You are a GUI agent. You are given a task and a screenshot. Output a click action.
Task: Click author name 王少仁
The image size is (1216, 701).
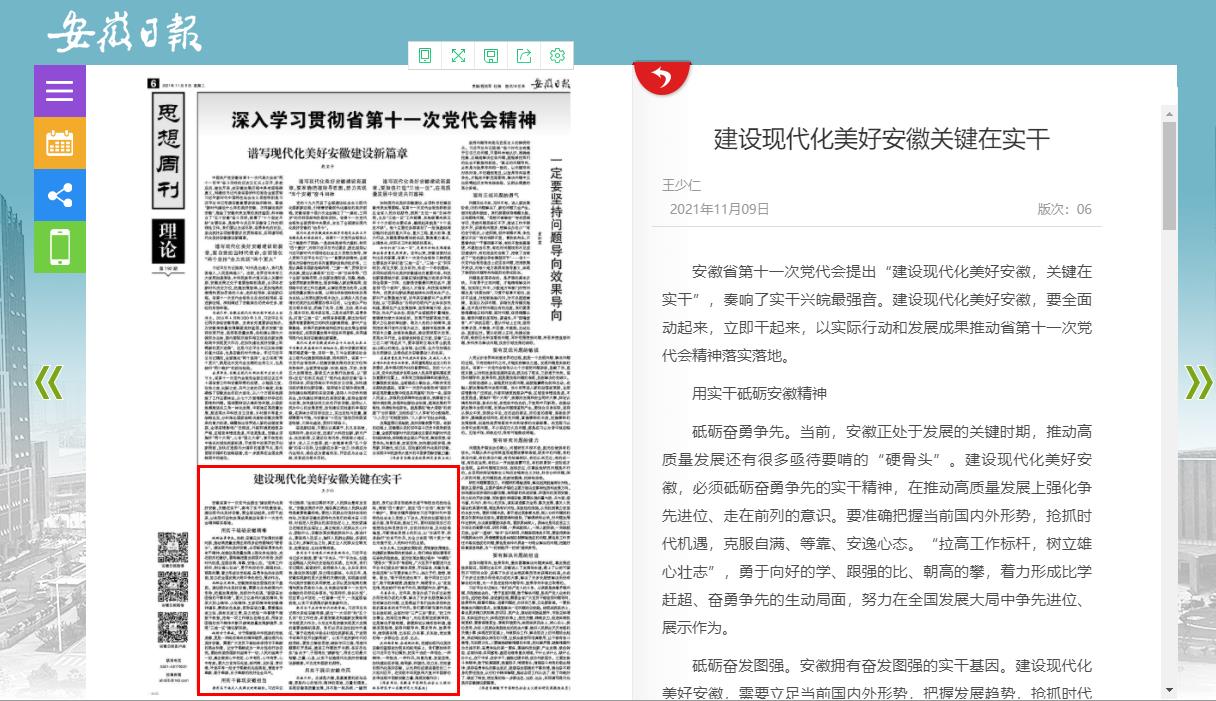(x=682, y=185)
